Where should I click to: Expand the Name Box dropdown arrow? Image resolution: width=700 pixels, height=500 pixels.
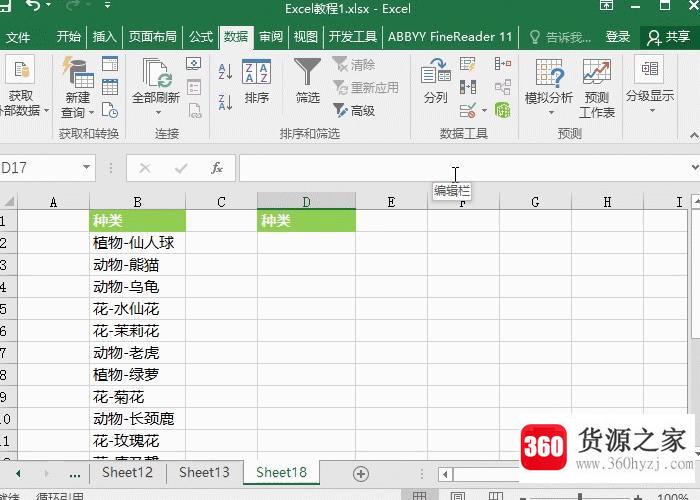pos(86,167)
